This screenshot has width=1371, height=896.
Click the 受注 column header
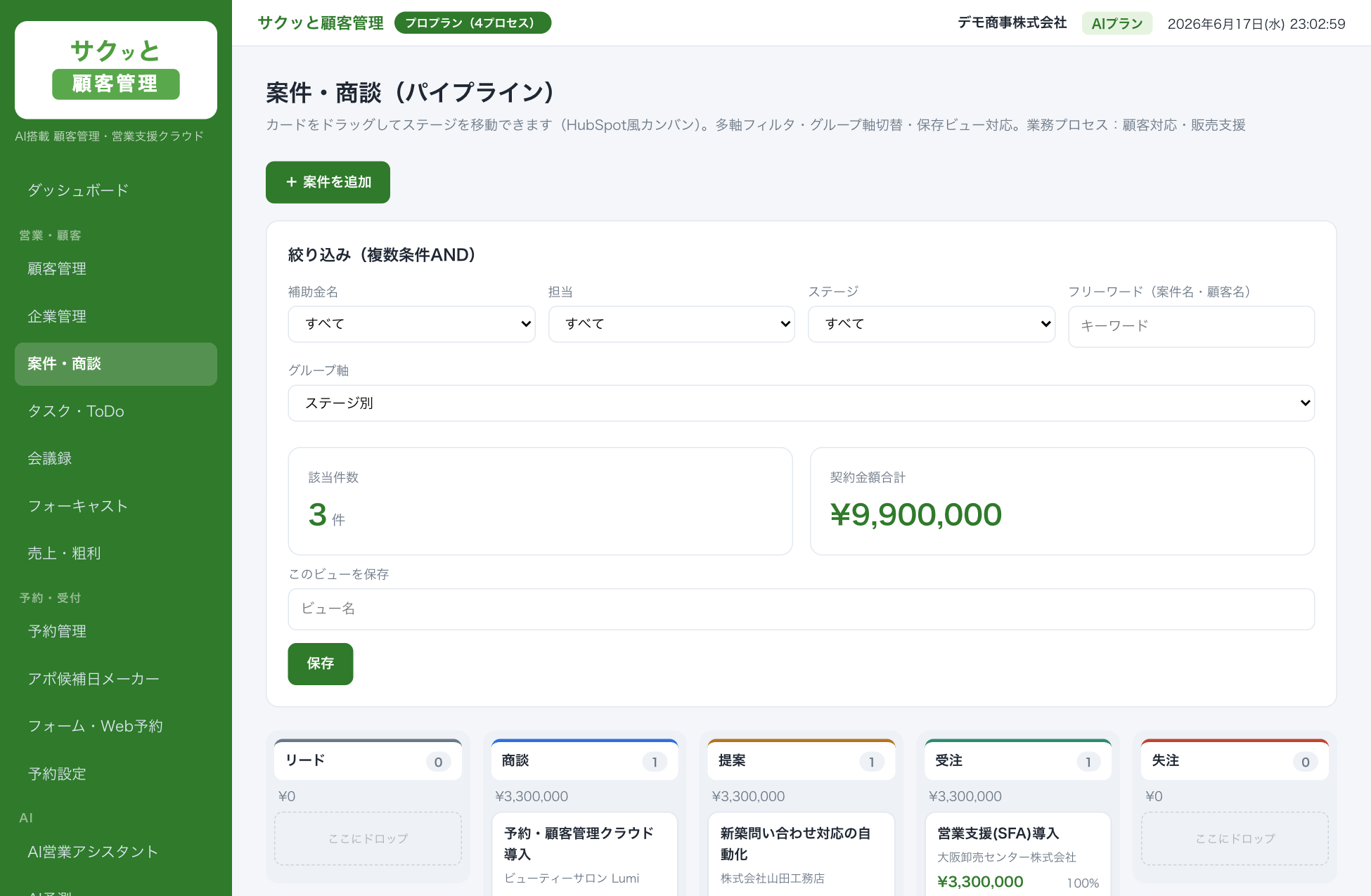[x=1018, y=761]
